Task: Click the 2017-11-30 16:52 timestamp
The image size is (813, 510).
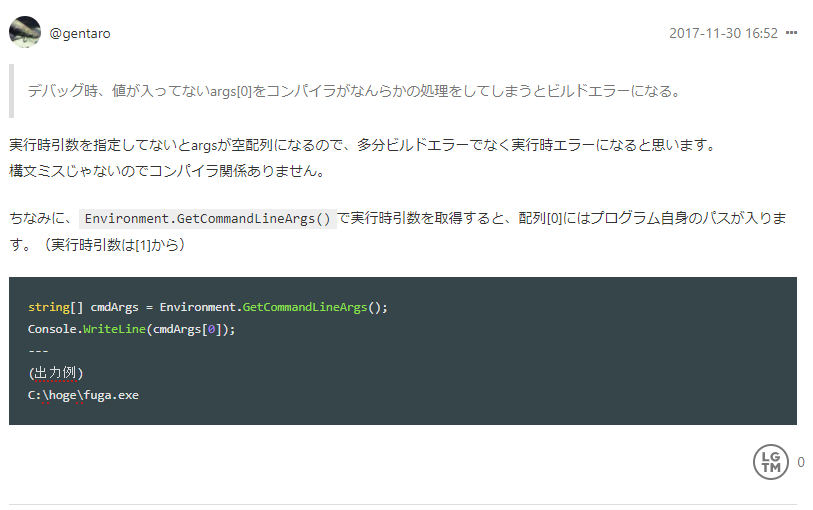Action: pyautogui.click(x=723, y=33)
